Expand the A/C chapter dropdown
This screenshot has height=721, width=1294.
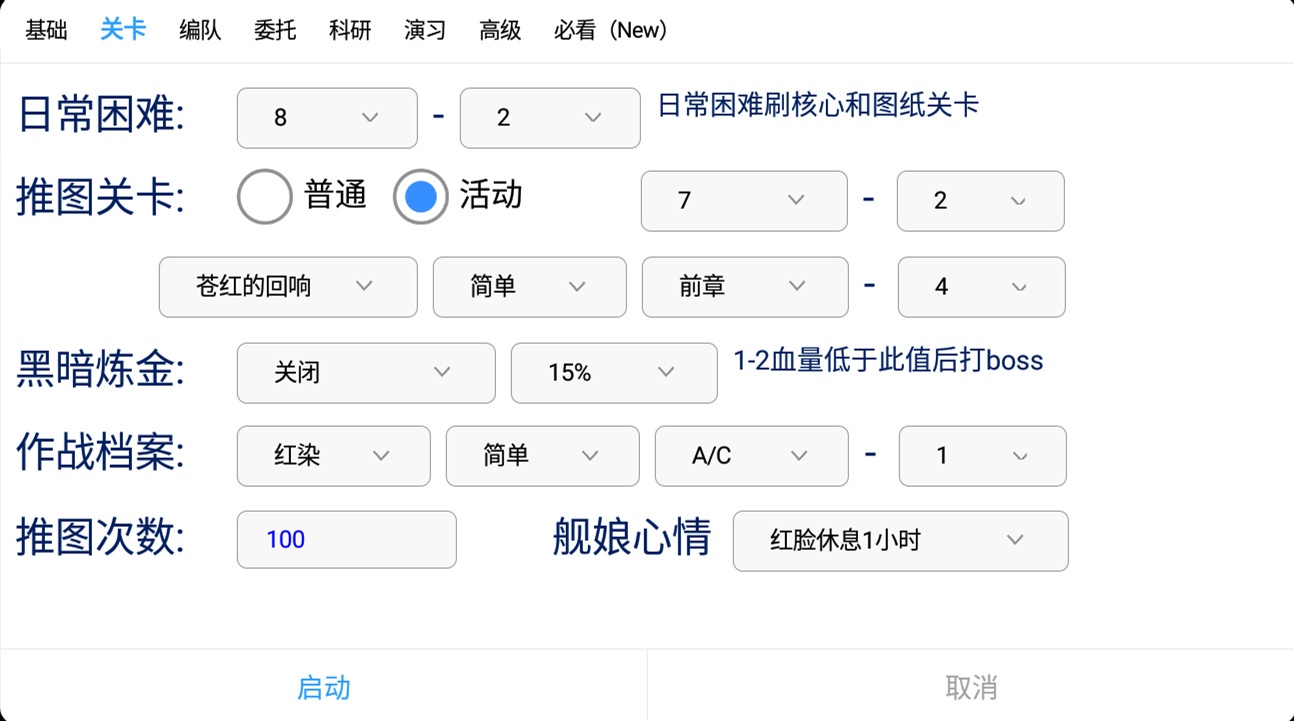click(751, 456)
